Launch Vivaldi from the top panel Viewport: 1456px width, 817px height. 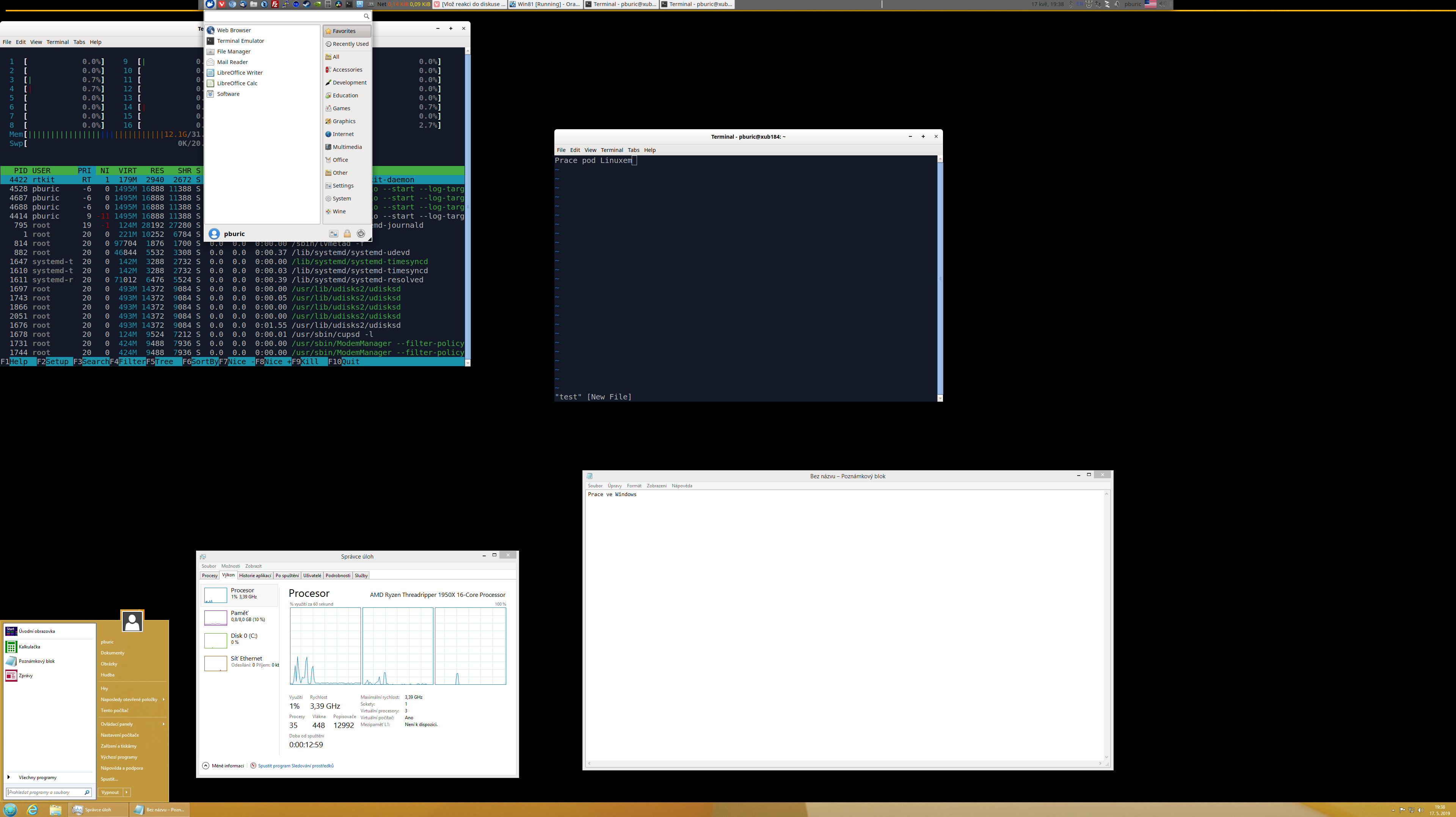[222, 4]
